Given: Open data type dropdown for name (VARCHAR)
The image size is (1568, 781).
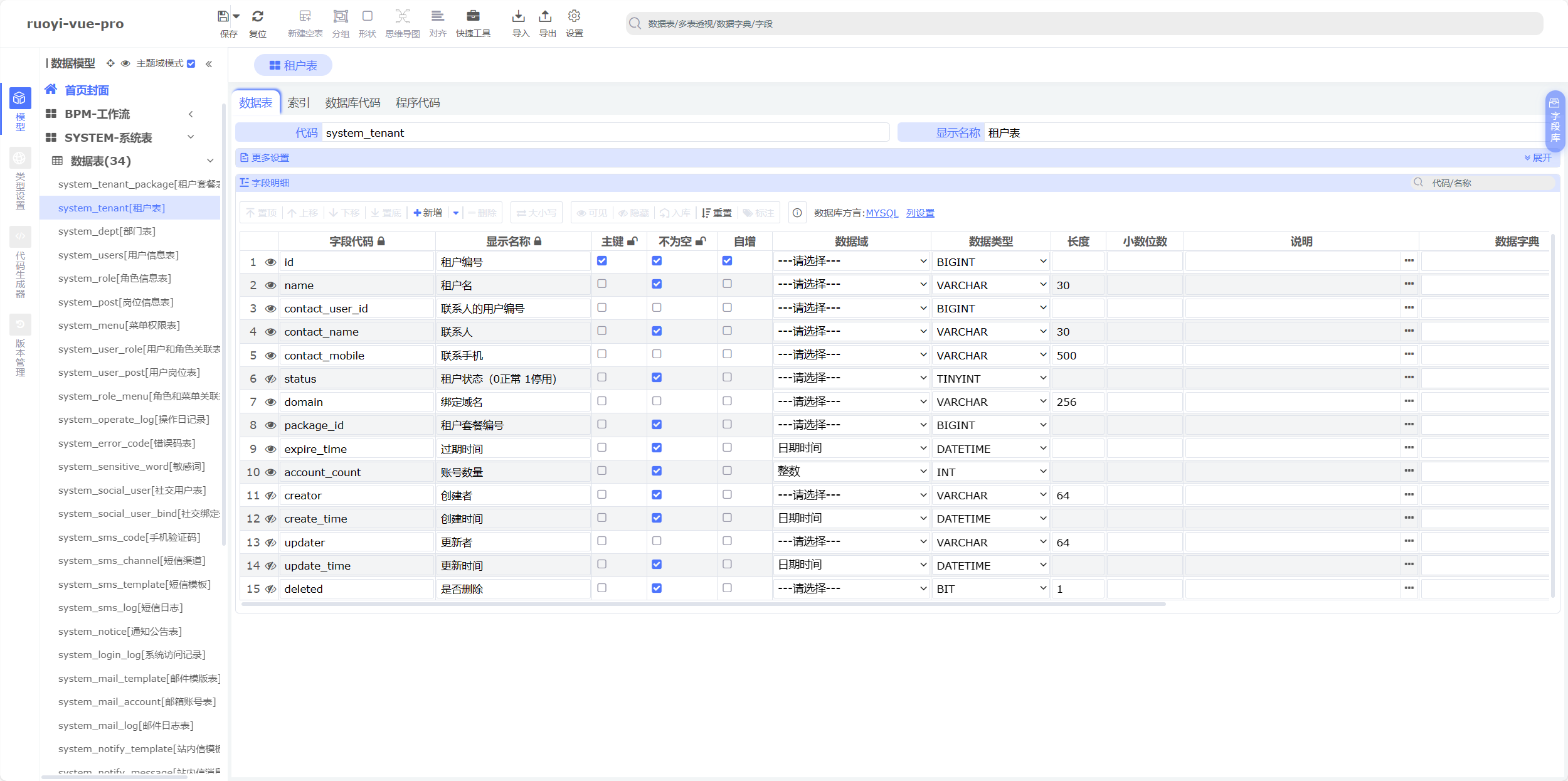Looking at the screenshot, I should click(991, 285).
